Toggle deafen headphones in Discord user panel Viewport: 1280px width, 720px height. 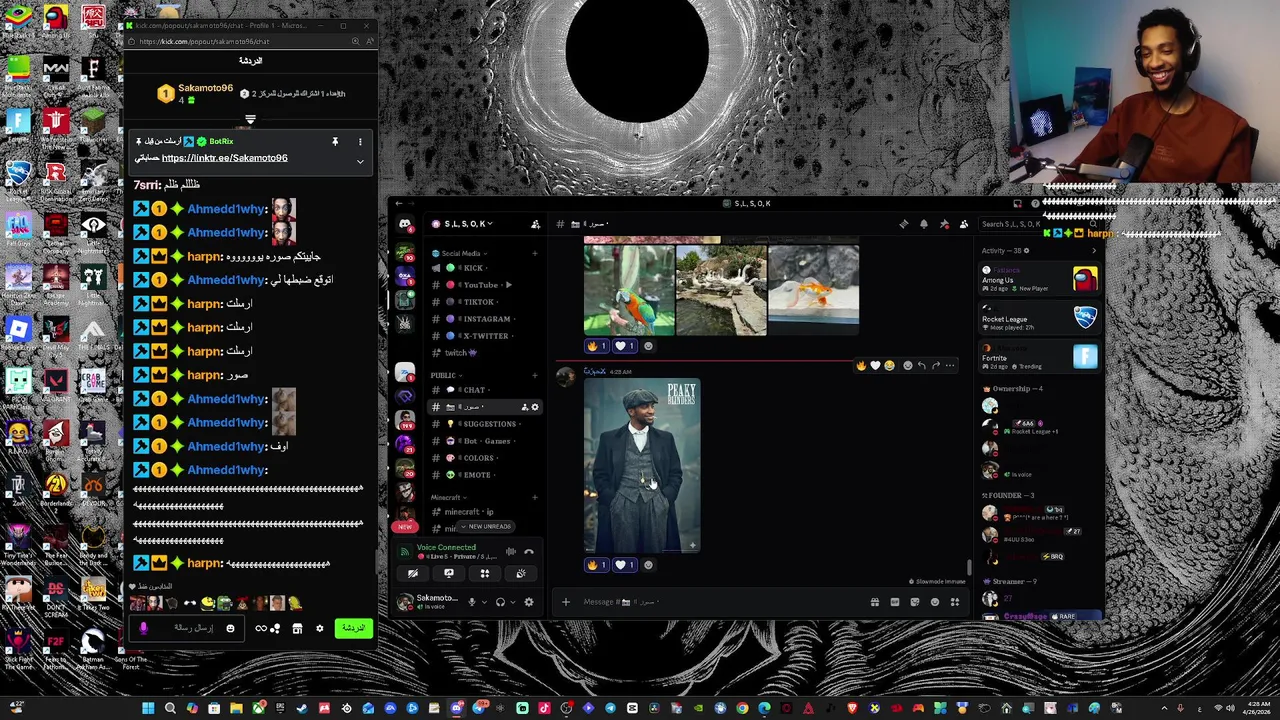[x=501, y=602]
